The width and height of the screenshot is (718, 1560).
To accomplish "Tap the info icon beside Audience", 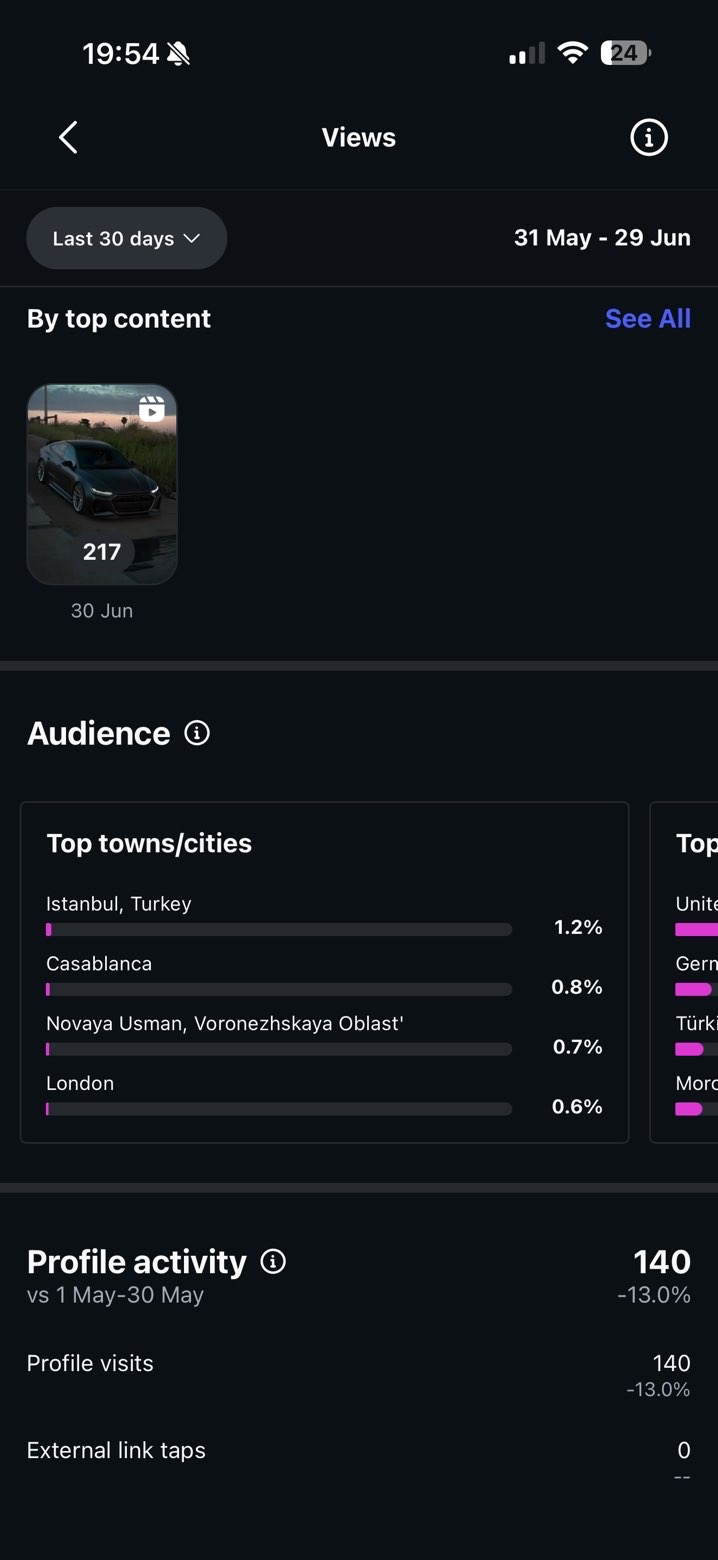I will point(198,733).
